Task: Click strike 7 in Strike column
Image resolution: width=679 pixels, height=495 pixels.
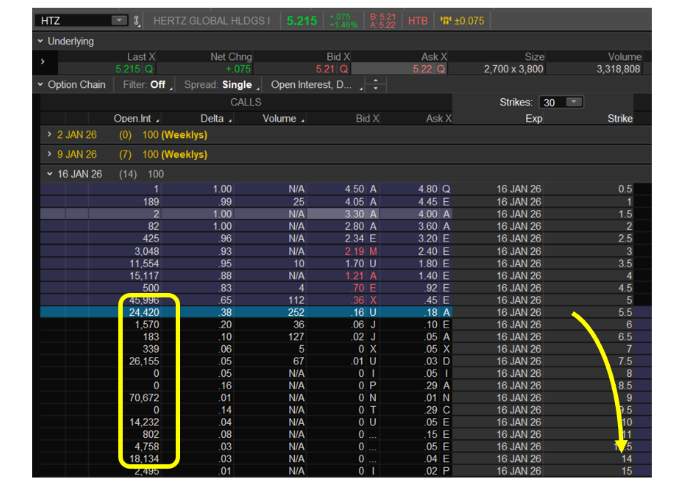Action: (629, 349)
